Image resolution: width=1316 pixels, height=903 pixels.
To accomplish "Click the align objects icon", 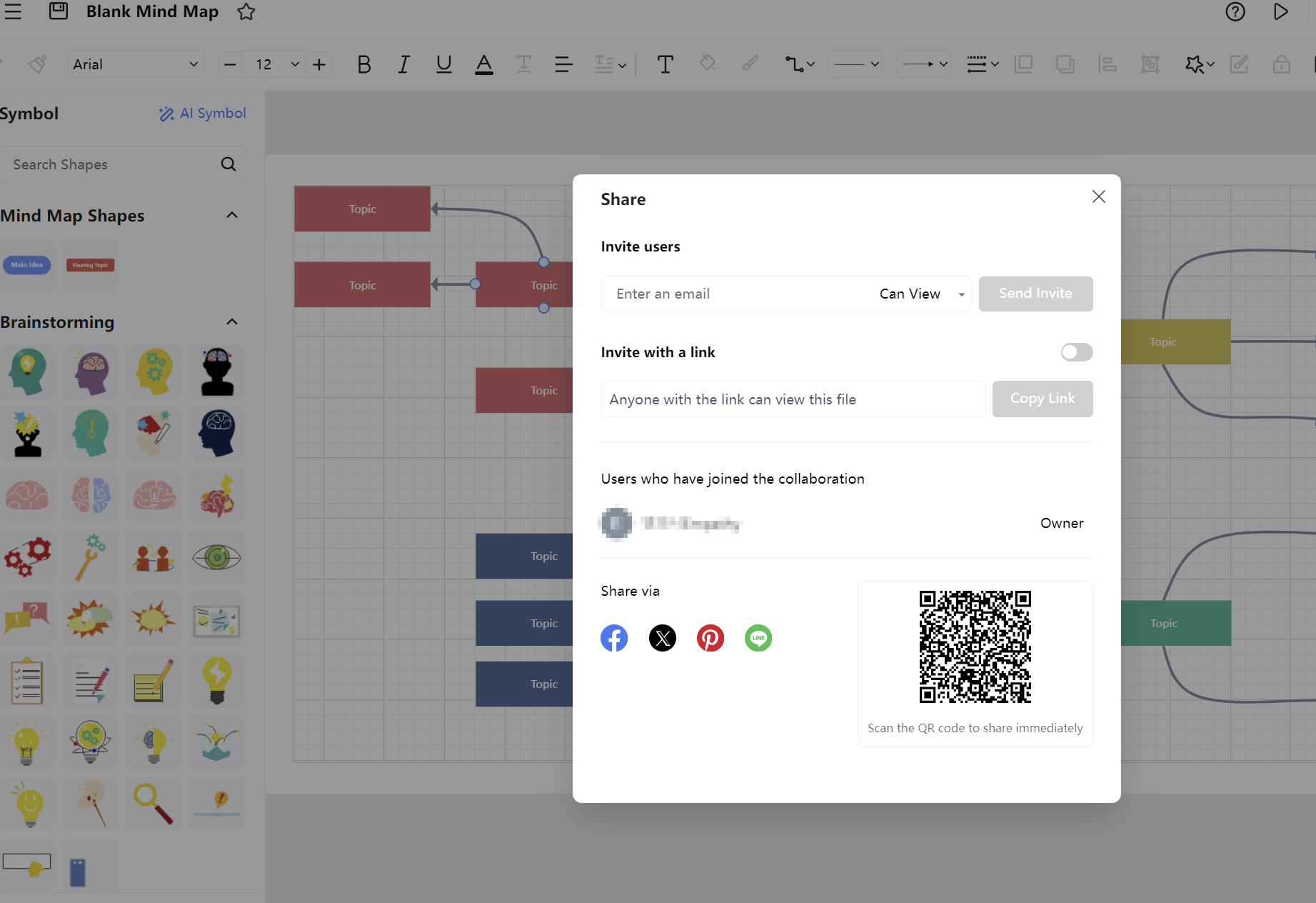I will pyautogui.click(x=1107, y=64).
